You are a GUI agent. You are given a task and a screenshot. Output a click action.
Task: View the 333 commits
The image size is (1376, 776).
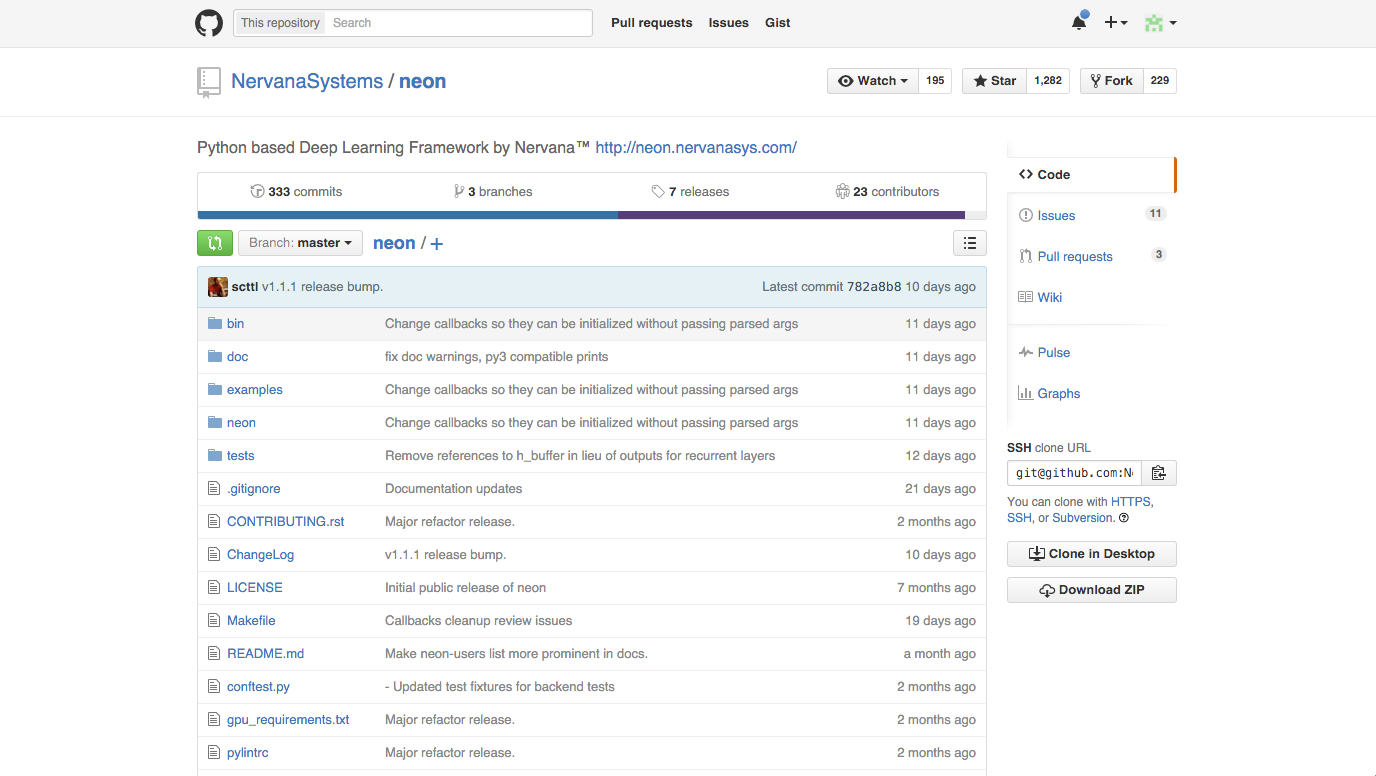click(296, 192)
